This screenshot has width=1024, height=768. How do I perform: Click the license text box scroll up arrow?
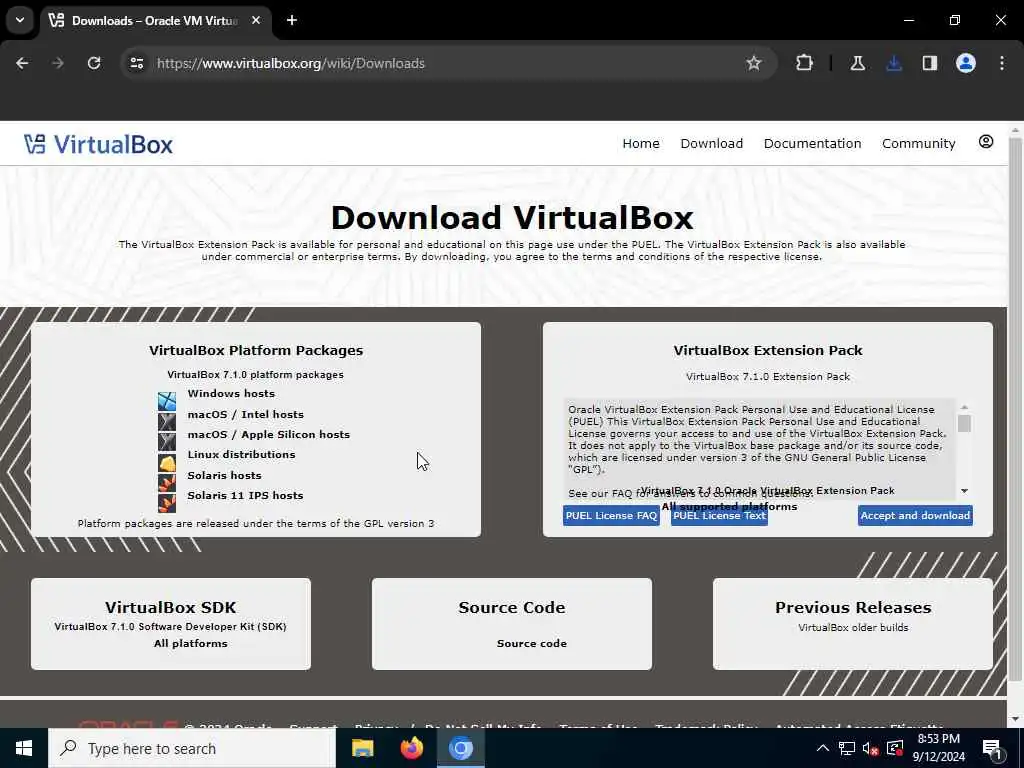tap(964, 407)
